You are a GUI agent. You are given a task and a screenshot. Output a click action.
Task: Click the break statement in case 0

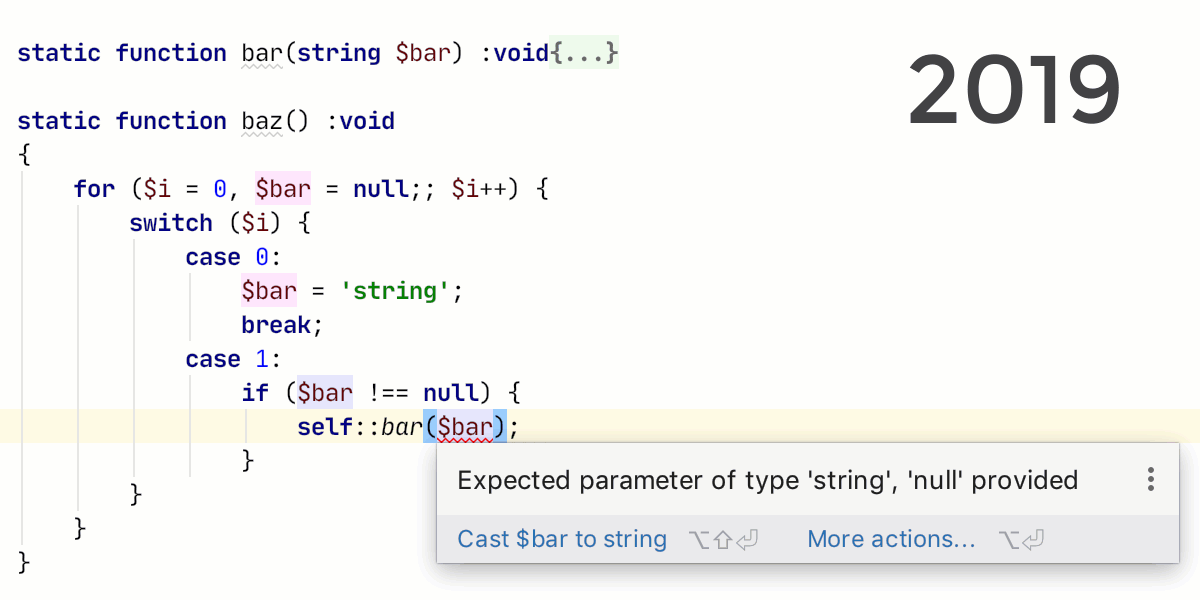click(276, 324)
